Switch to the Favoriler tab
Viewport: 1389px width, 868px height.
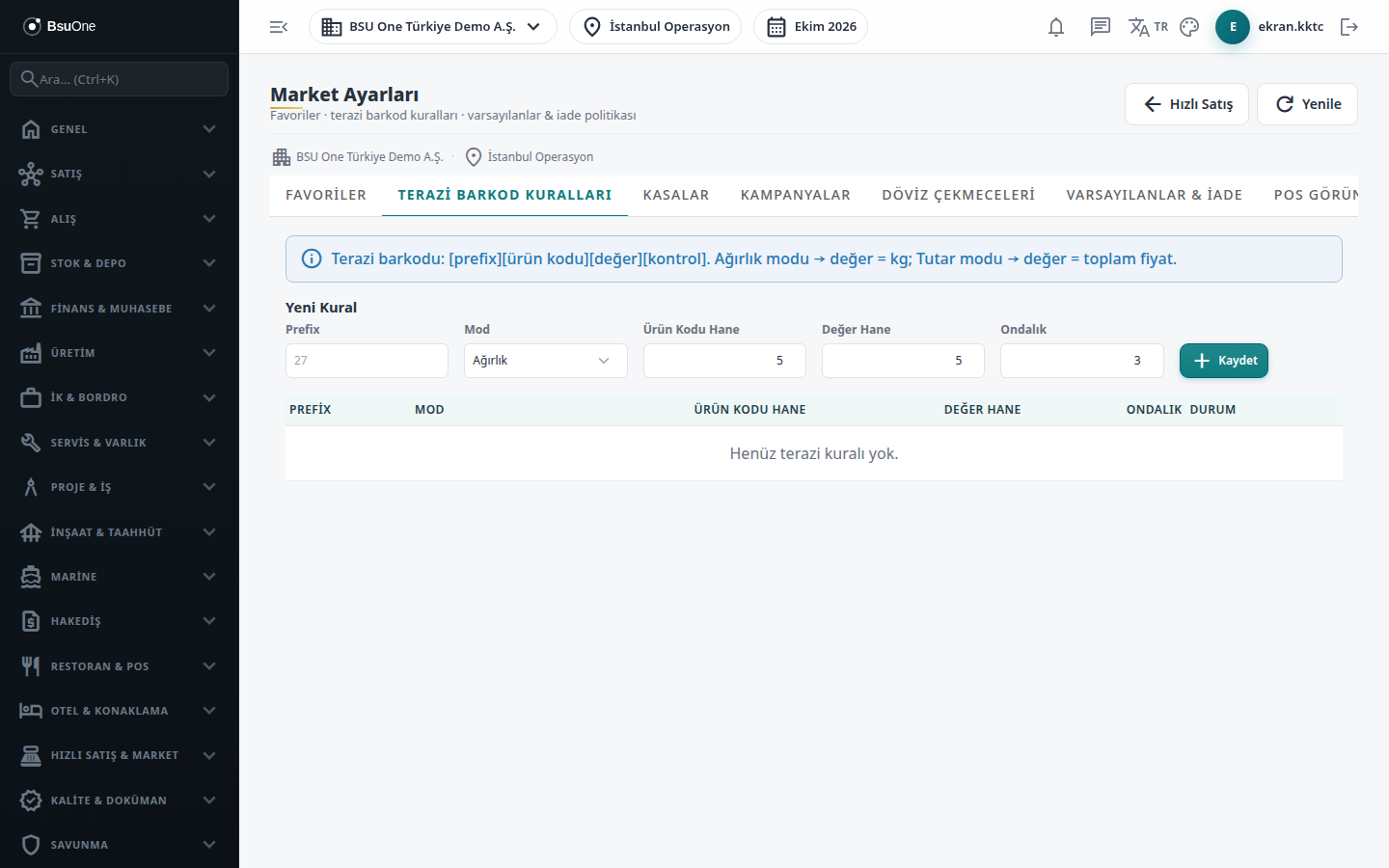tap(326, 195)
